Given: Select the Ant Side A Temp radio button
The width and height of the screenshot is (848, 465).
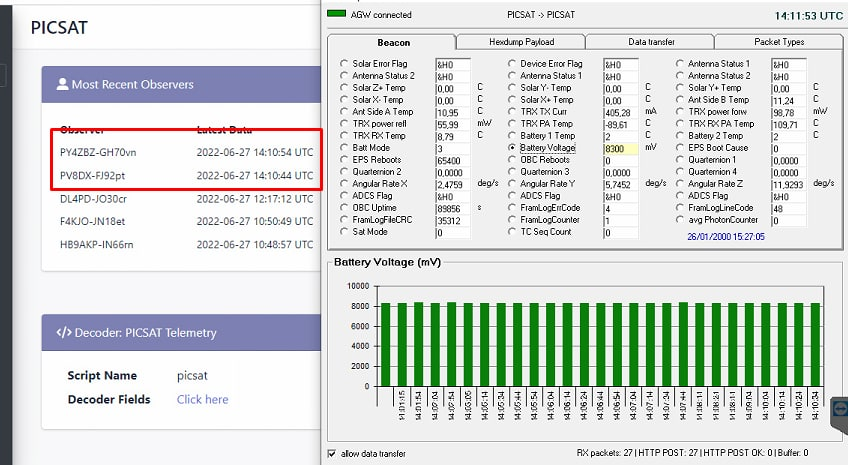Looking at the screenshot, I should pos(343,111).
